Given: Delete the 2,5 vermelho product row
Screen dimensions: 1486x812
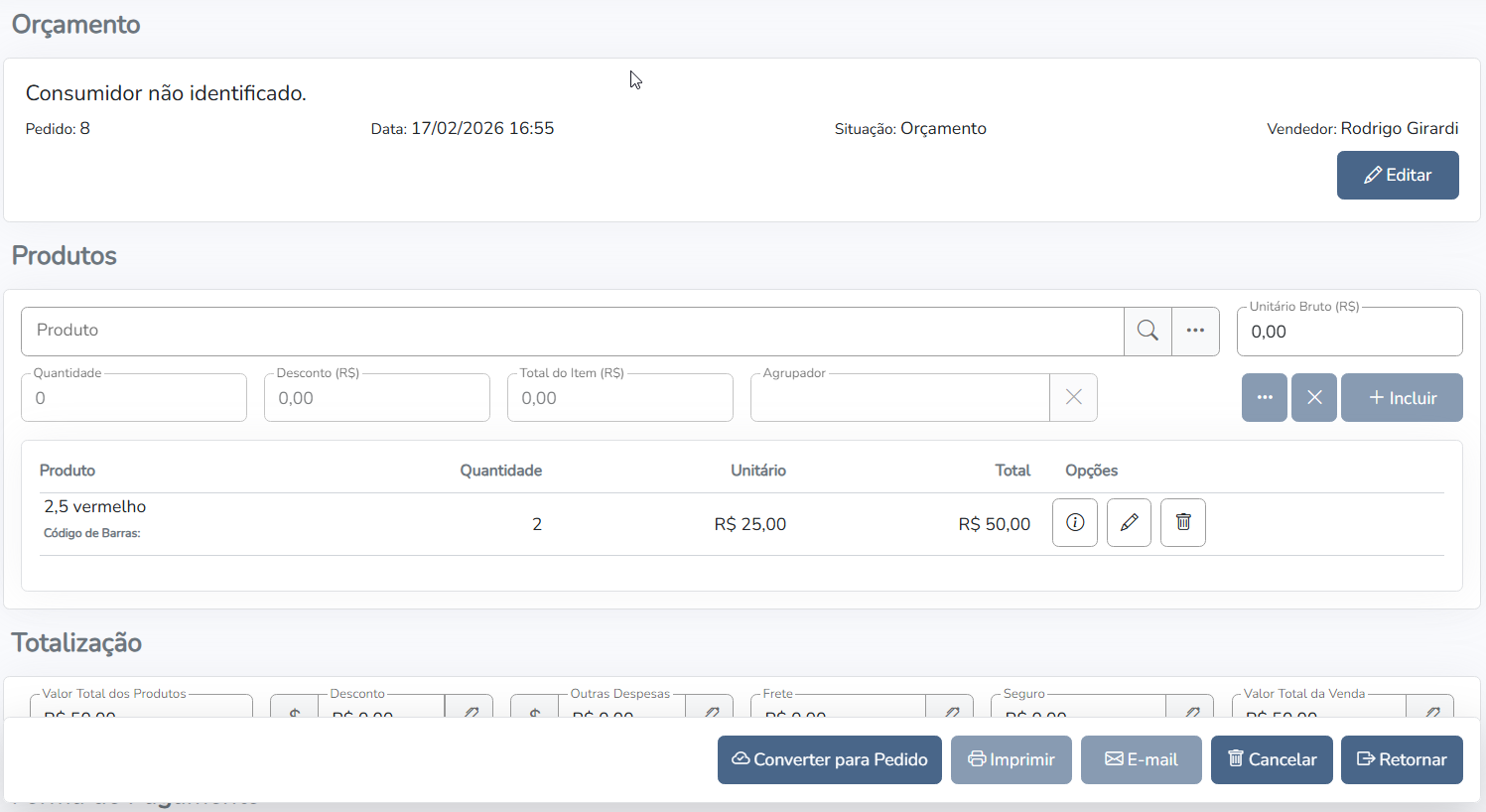Looking at the screenshot, I should [x=1182, y=522].
